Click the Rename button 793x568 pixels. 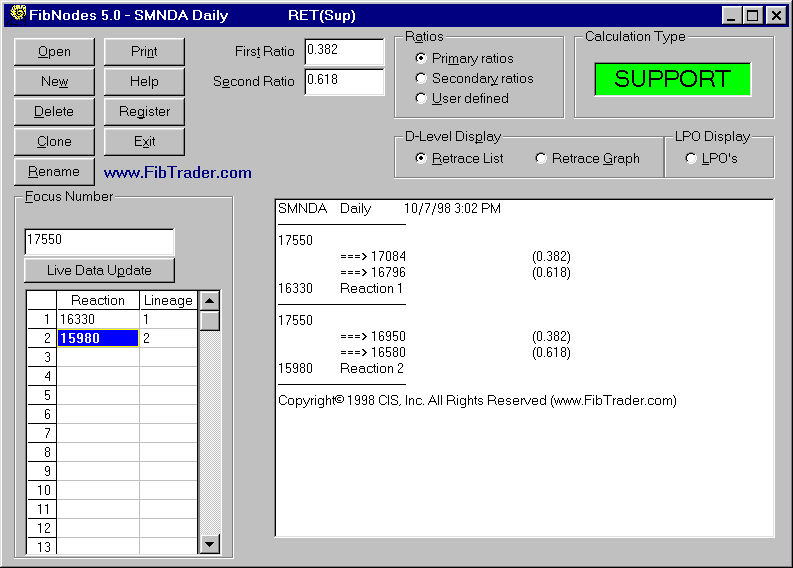coord(54,171)
